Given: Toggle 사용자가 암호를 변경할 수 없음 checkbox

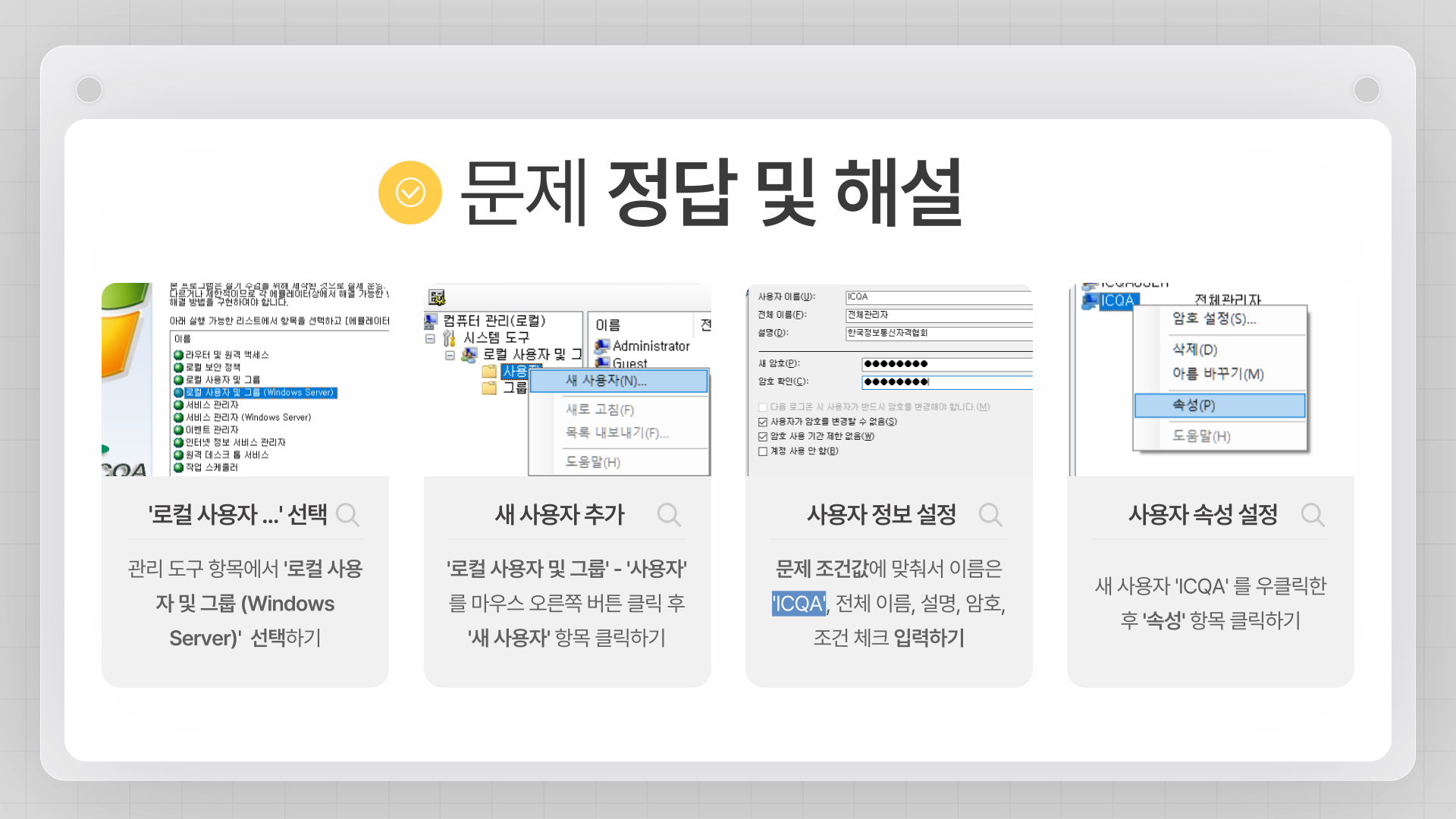Looking at the screenshot, I should [763, 422].
